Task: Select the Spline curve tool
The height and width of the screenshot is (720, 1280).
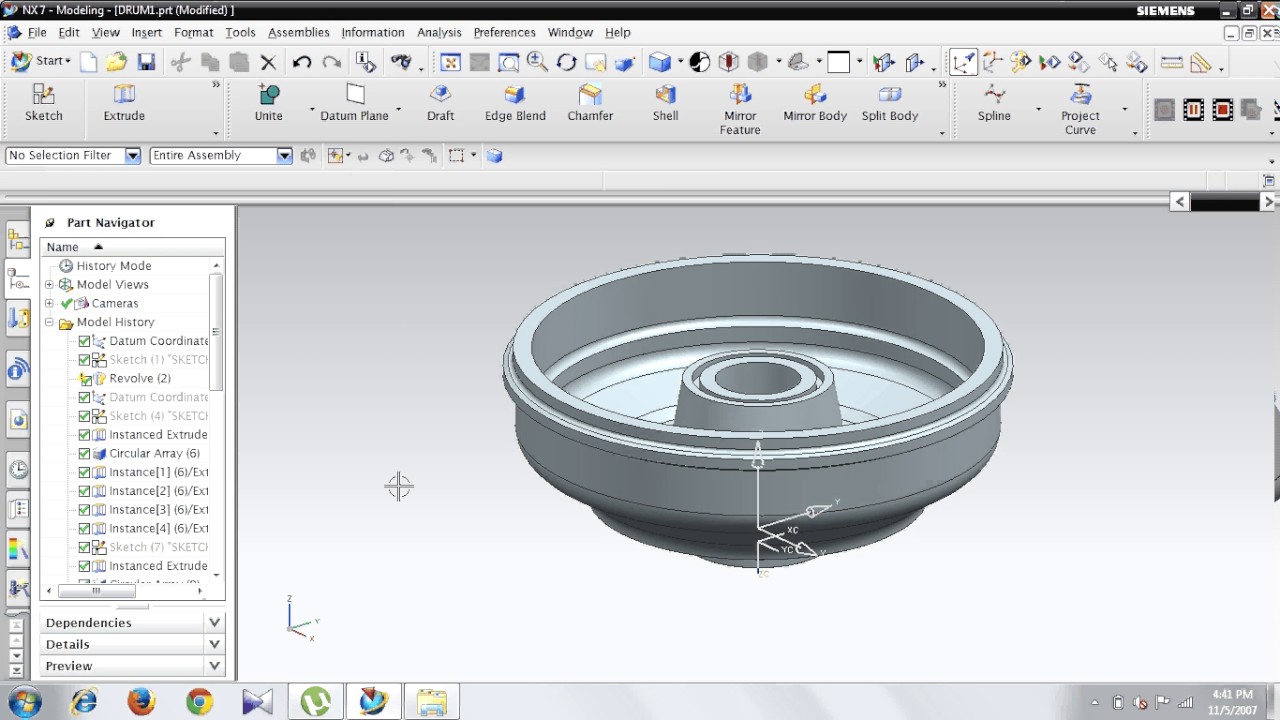Action: pyautogui.click(x=994, y=103)
